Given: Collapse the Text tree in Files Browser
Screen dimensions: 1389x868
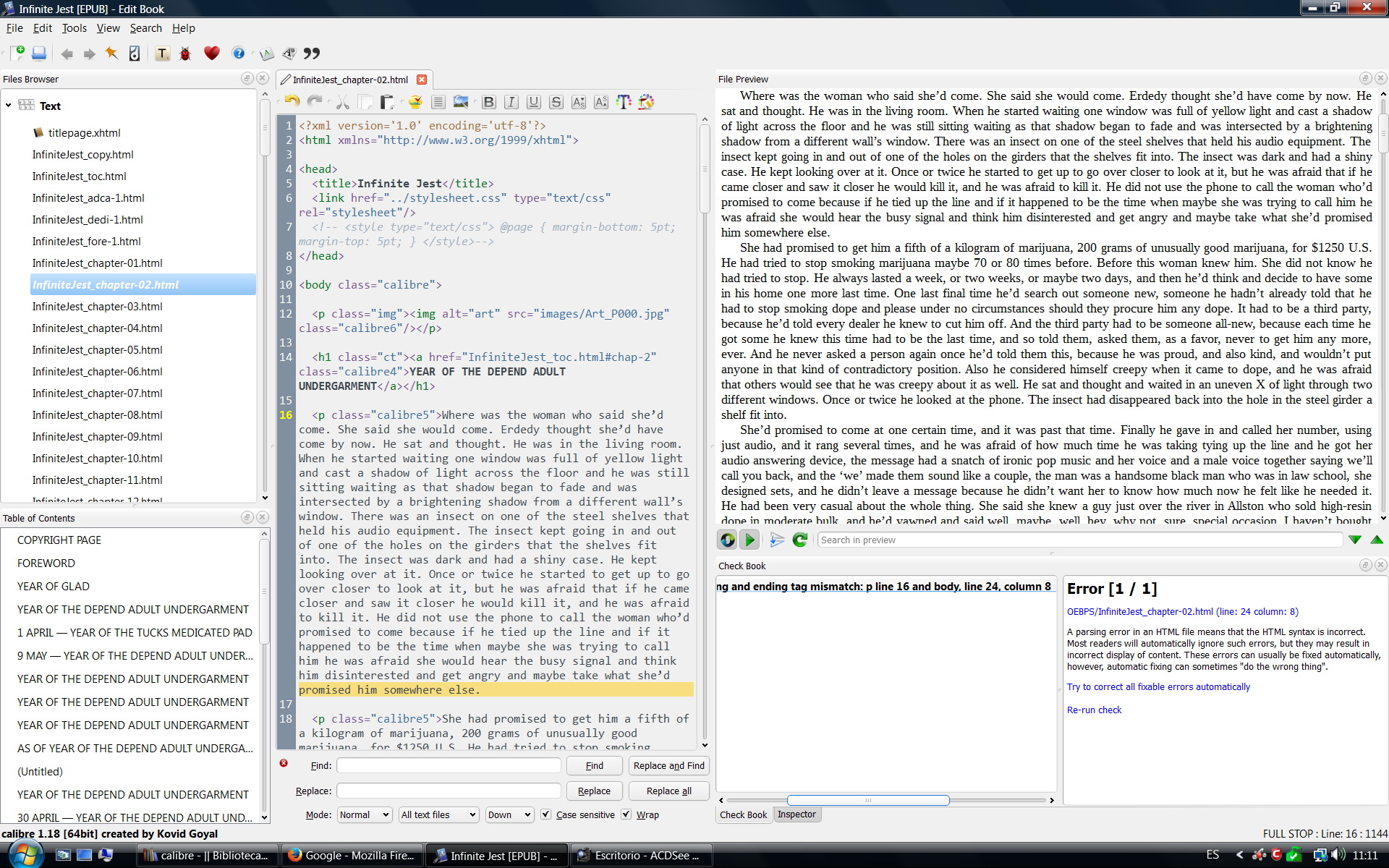Looking at the screenshot, I should click(x=9, y=106).
